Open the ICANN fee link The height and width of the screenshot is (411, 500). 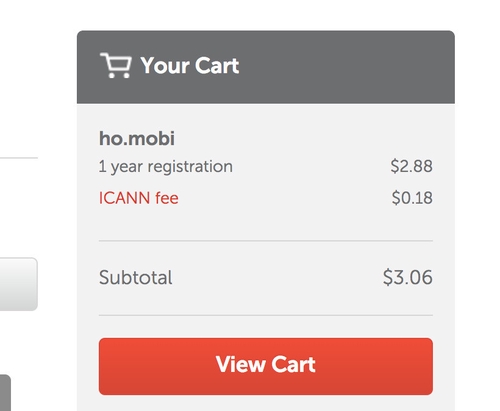(x=139, y=198)
